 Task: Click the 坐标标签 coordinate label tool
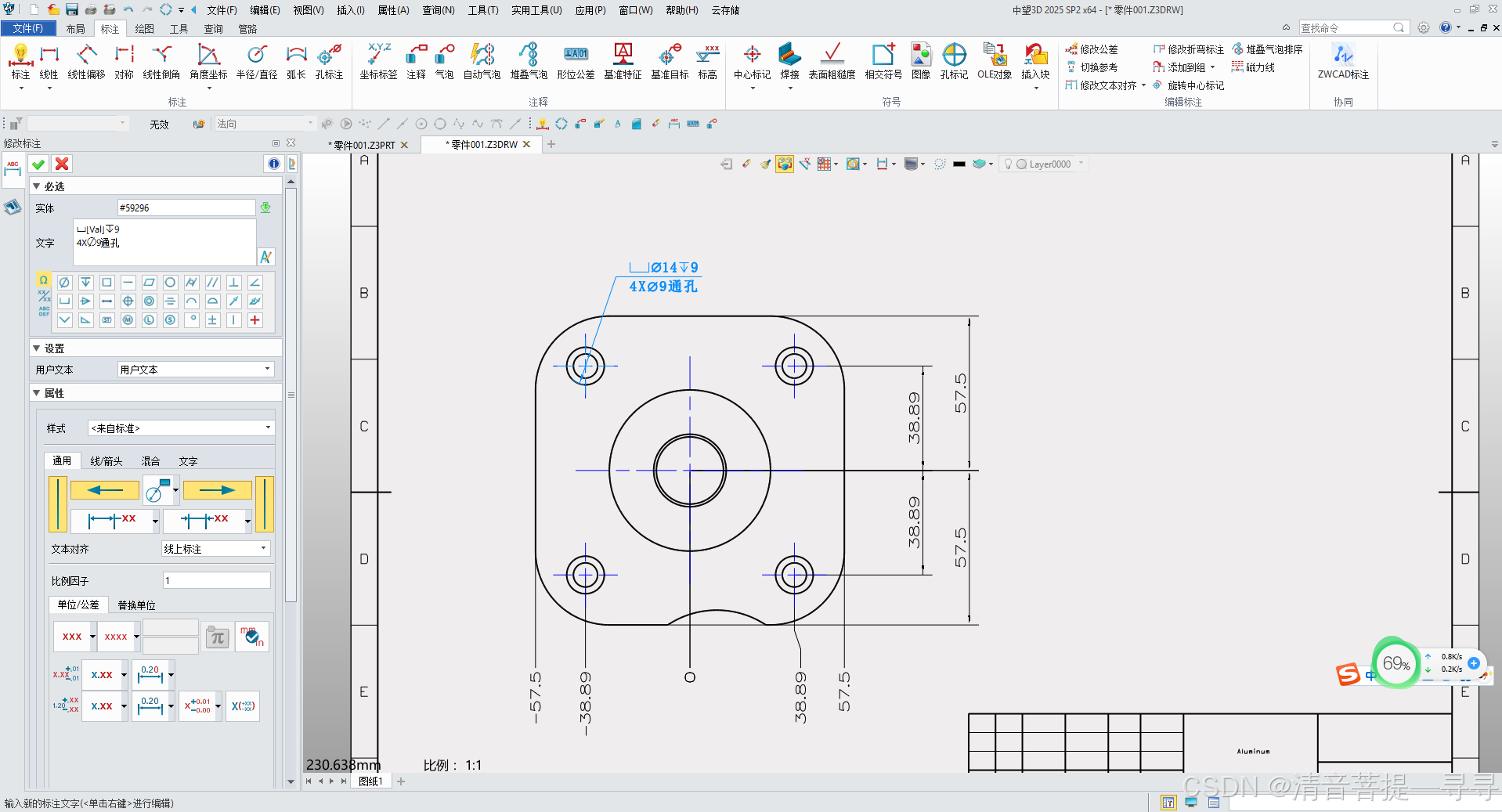point(378,62)
